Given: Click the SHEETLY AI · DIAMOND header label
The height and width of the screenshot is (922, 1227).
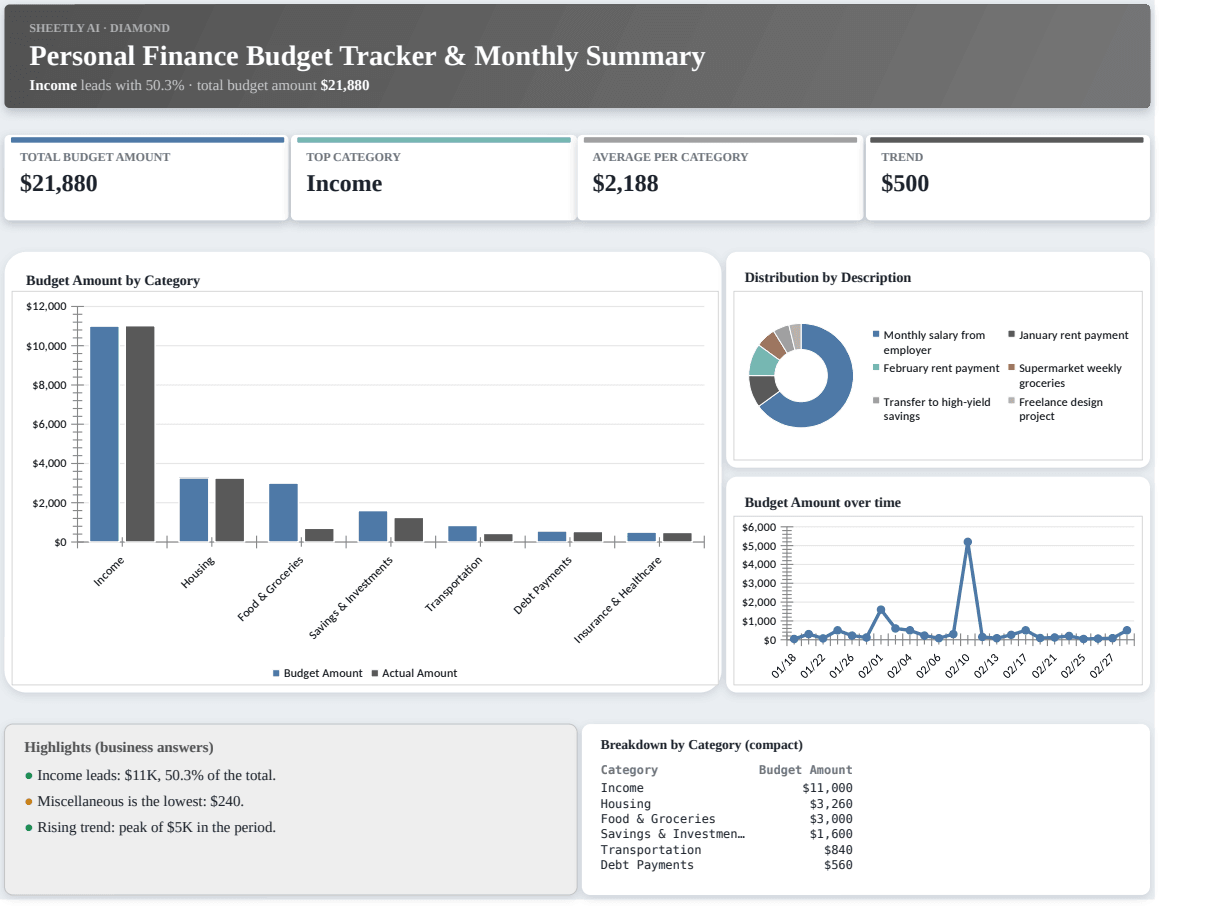Looking at the screenshot, I should 99,28.
